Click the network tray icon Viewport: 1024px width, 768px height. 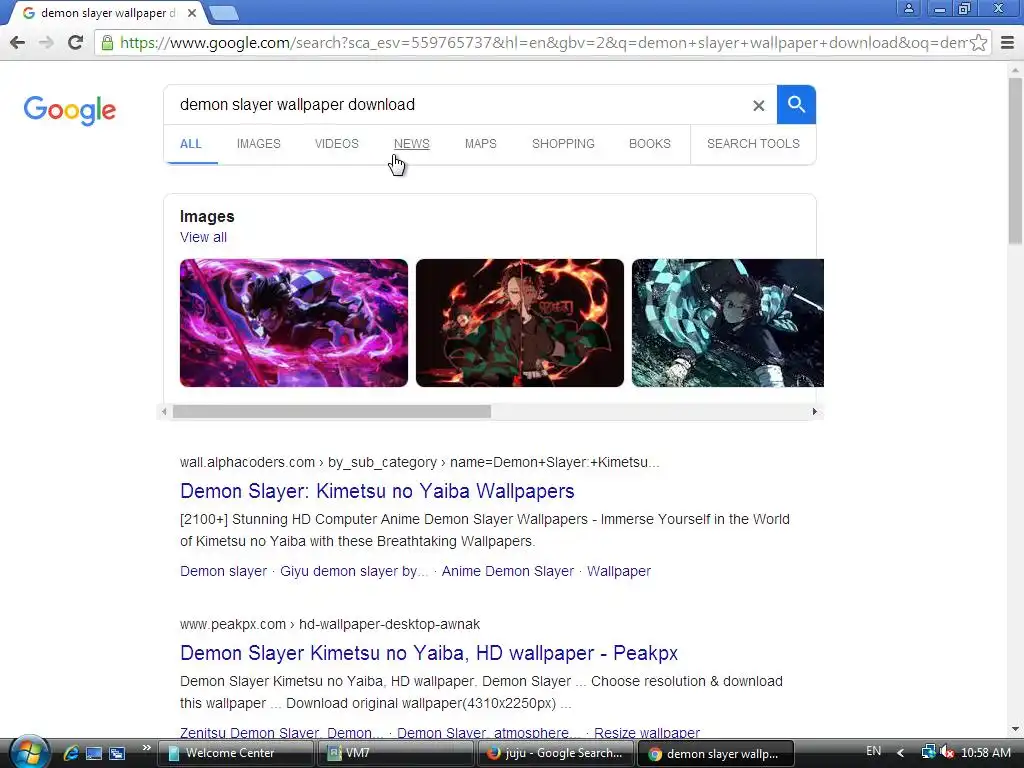click(x=928, y=753)
